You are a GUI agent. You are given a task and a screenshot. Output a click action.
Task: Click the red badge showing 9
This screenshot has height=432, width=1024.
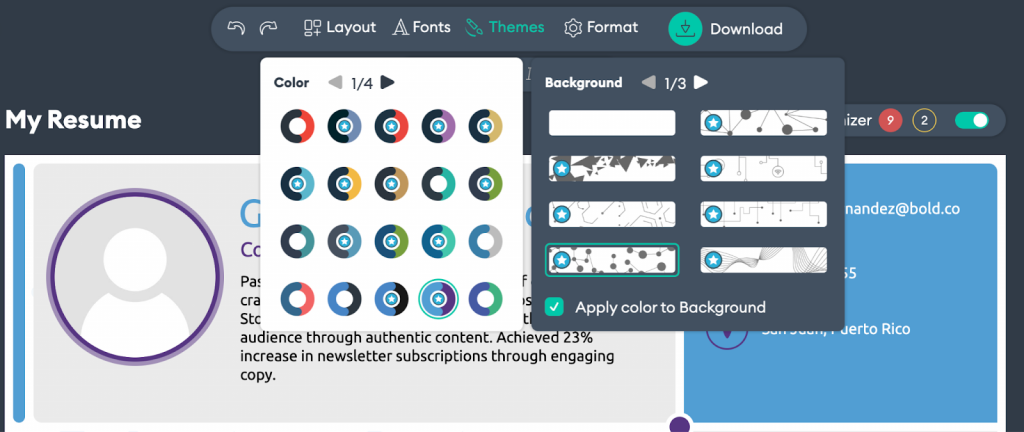point(890,121)
